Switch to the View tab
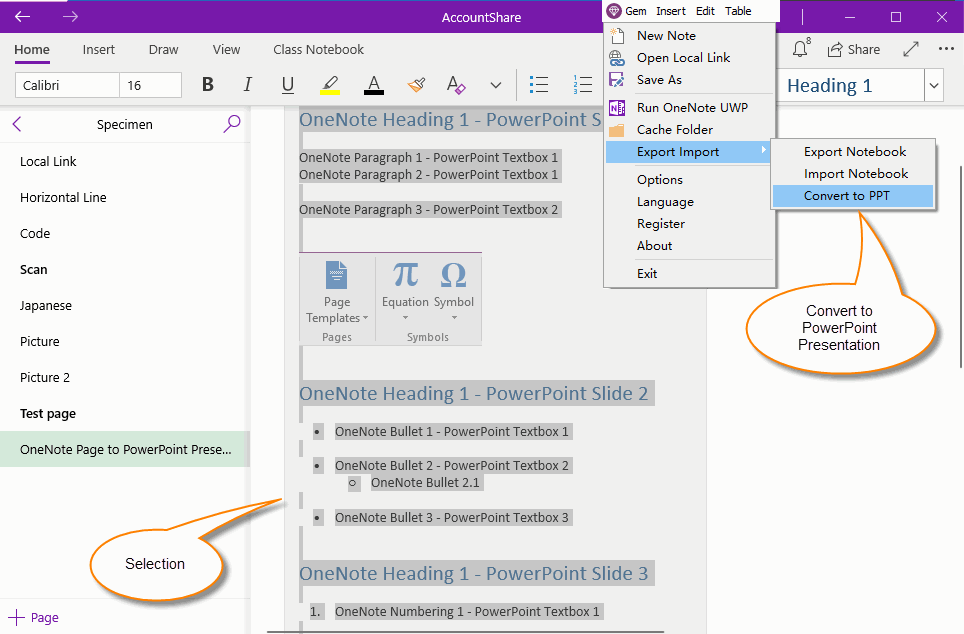 226,50
